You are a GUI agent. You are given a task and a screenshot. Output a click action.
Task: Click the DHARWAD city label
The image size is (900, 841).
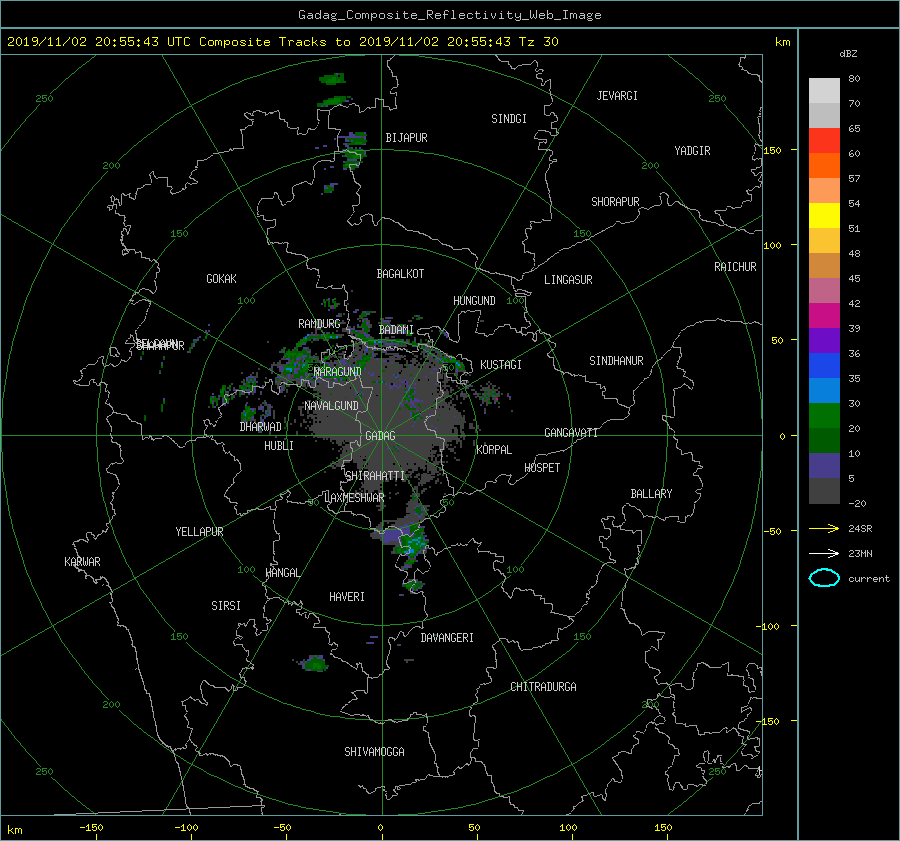tap(260, 427)
